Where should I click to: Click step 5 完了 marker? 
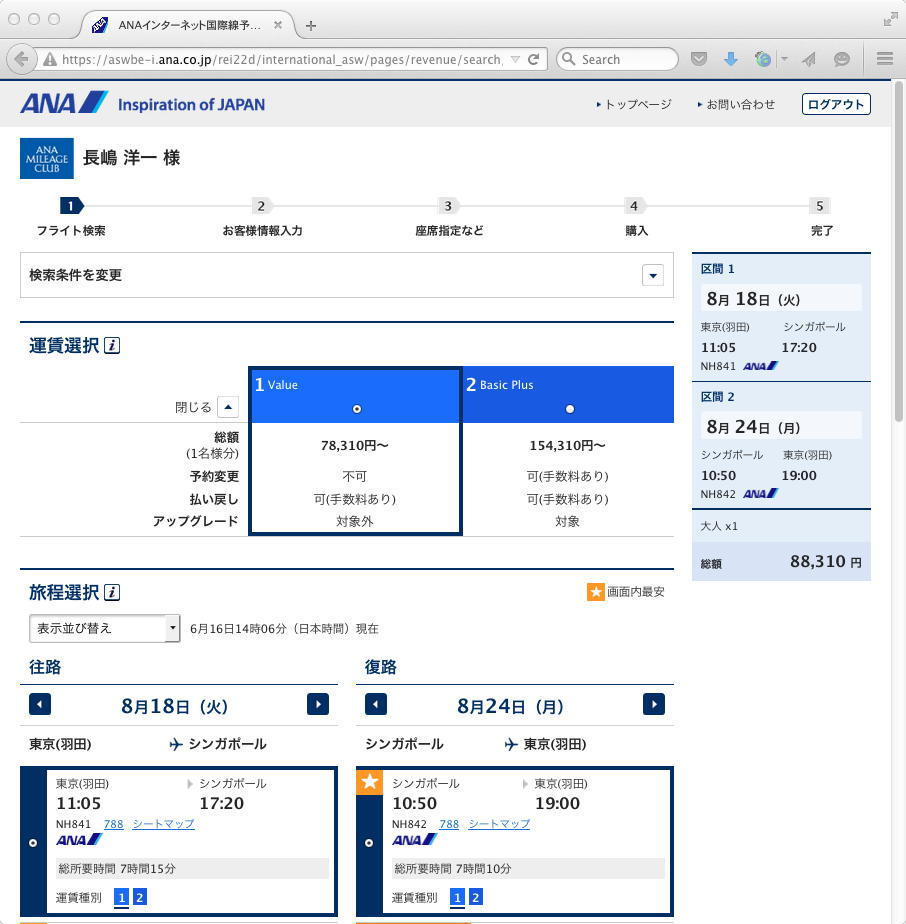pyautogui.click(x=820, y=206)
